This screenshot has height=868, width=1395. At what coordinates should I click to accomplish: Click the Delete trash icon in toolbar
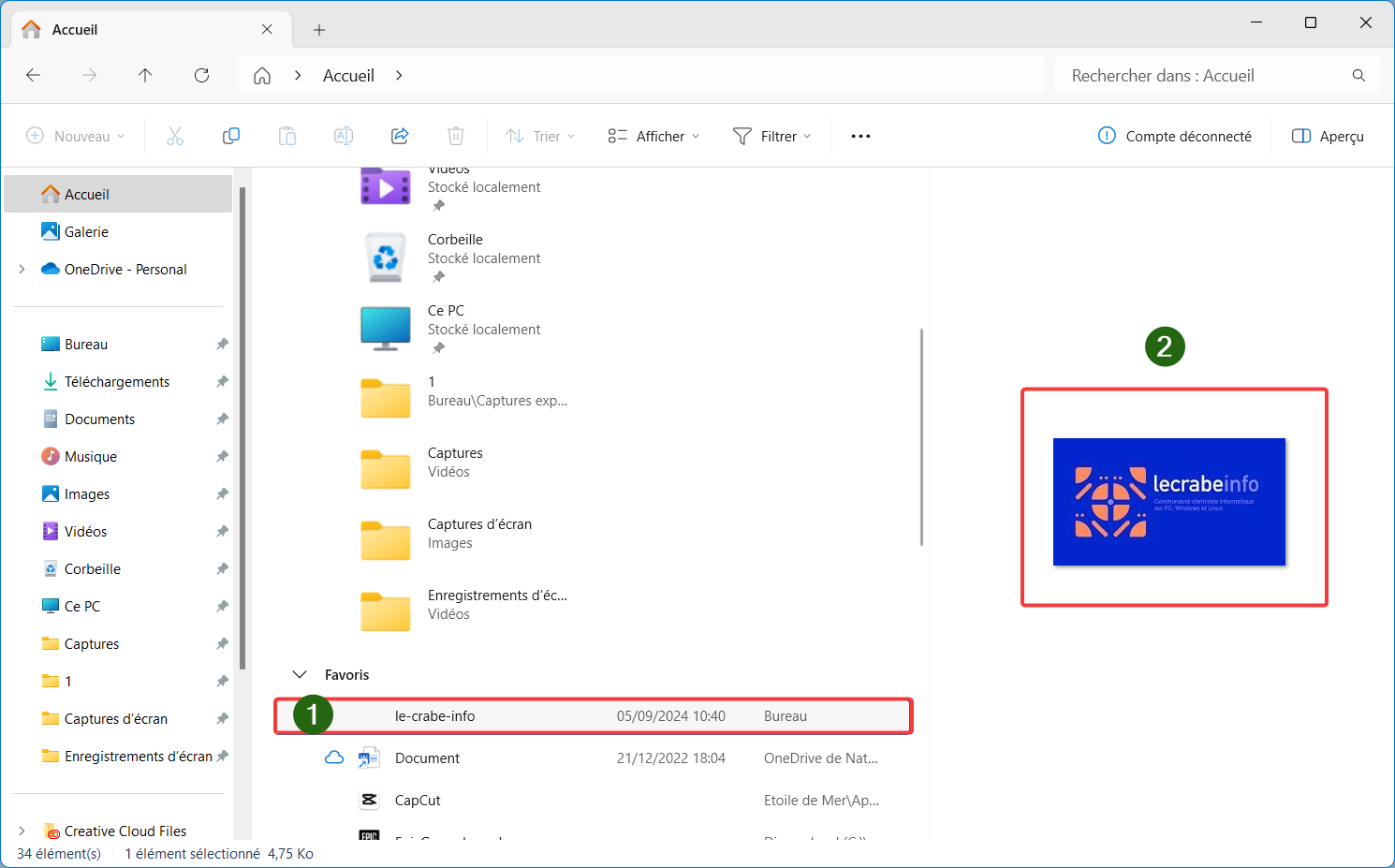pos(456,137)
